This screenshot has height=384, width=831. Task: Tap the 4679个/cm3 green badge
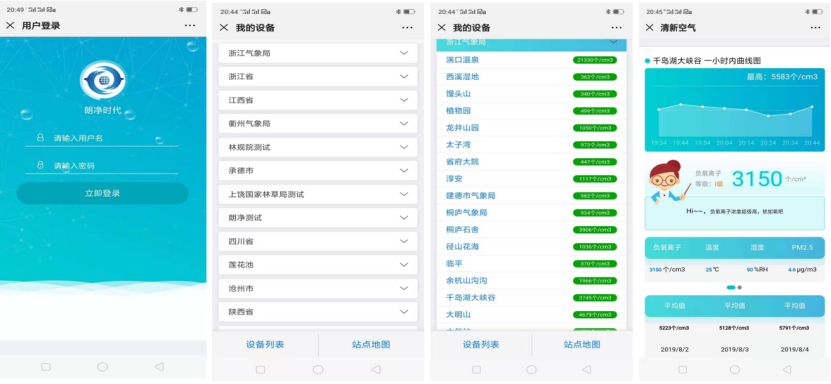(595, 315)
